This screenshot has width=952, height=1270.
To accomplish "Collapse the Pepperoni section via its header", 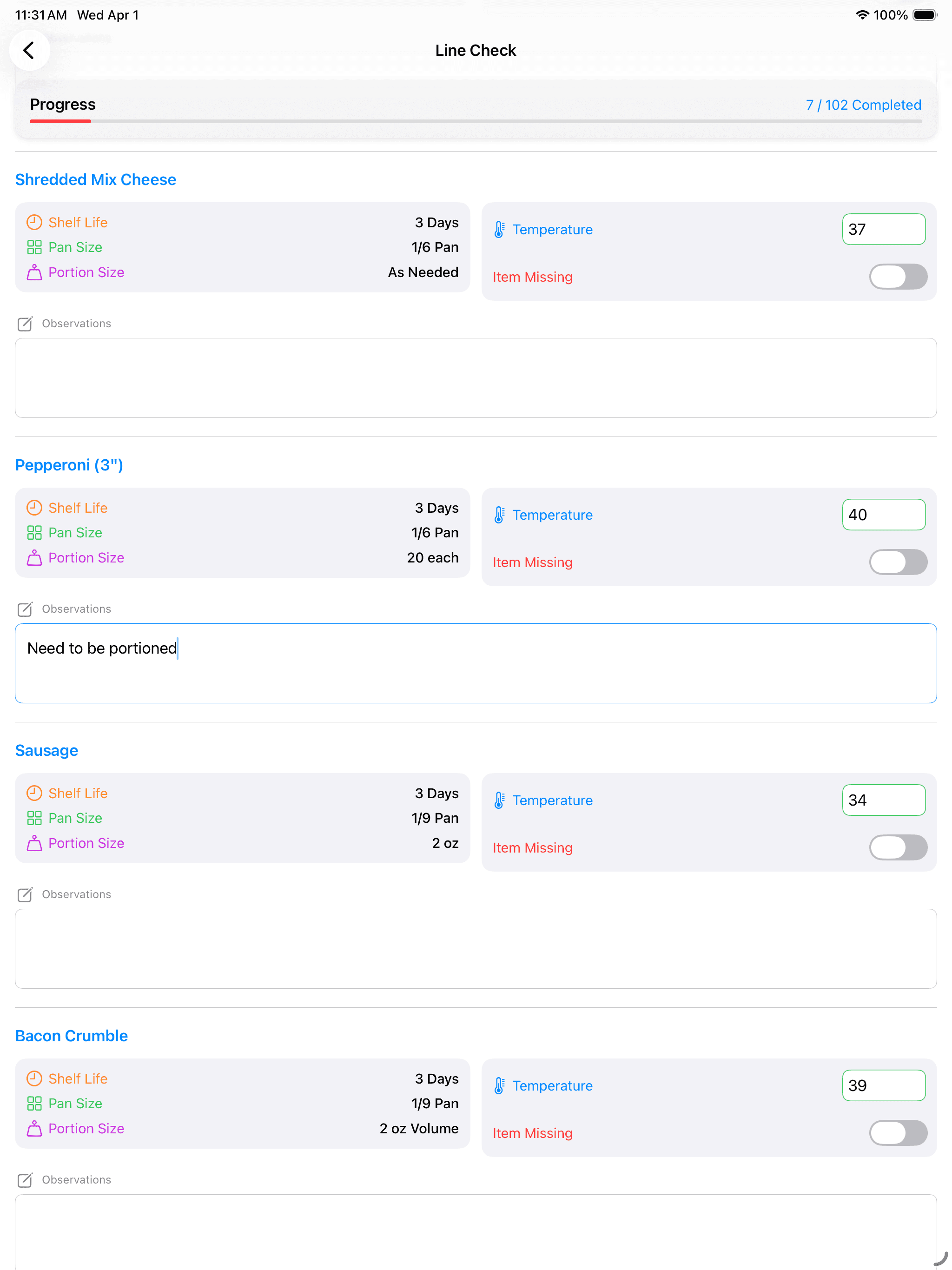I will (69, 465).
